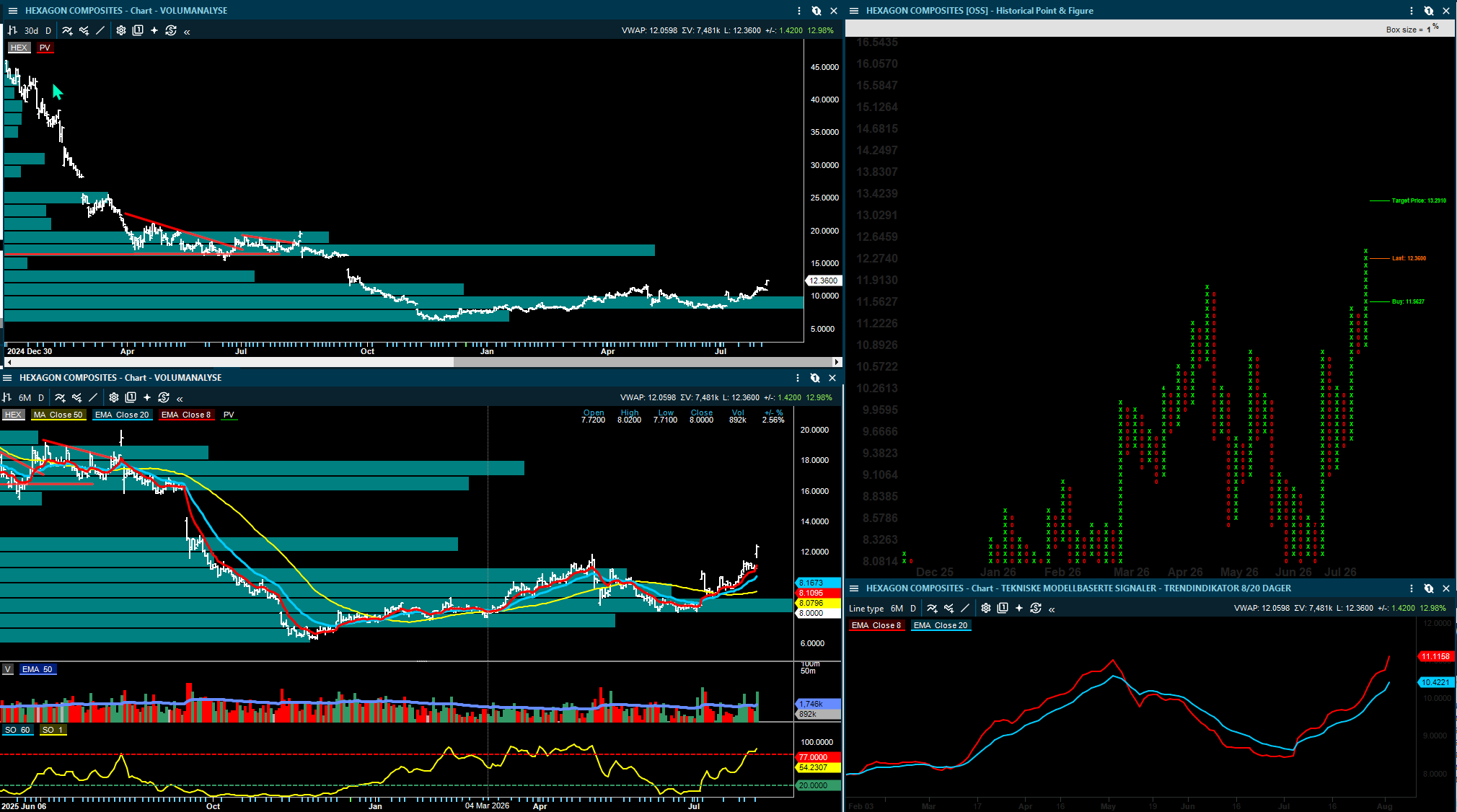Image resolution: width=1457 pixels, height=812 pixels.
Task: Open hamburger menu of TRENDINDIKATOR window
Action: pos(854,588)
